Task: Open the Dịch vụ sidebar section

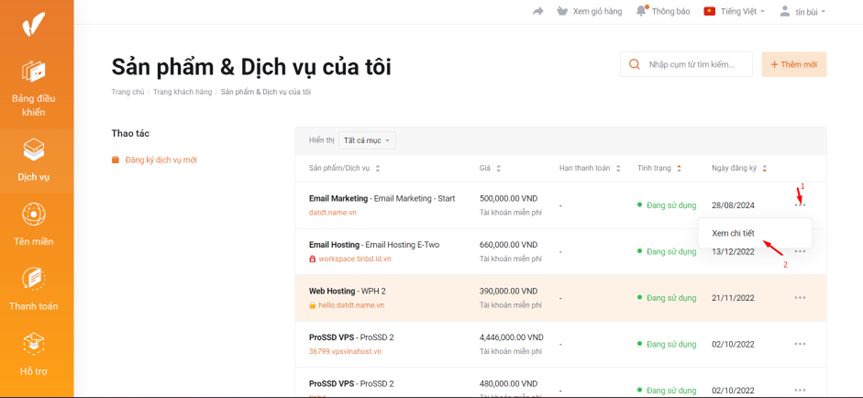Action: point(34,160)
